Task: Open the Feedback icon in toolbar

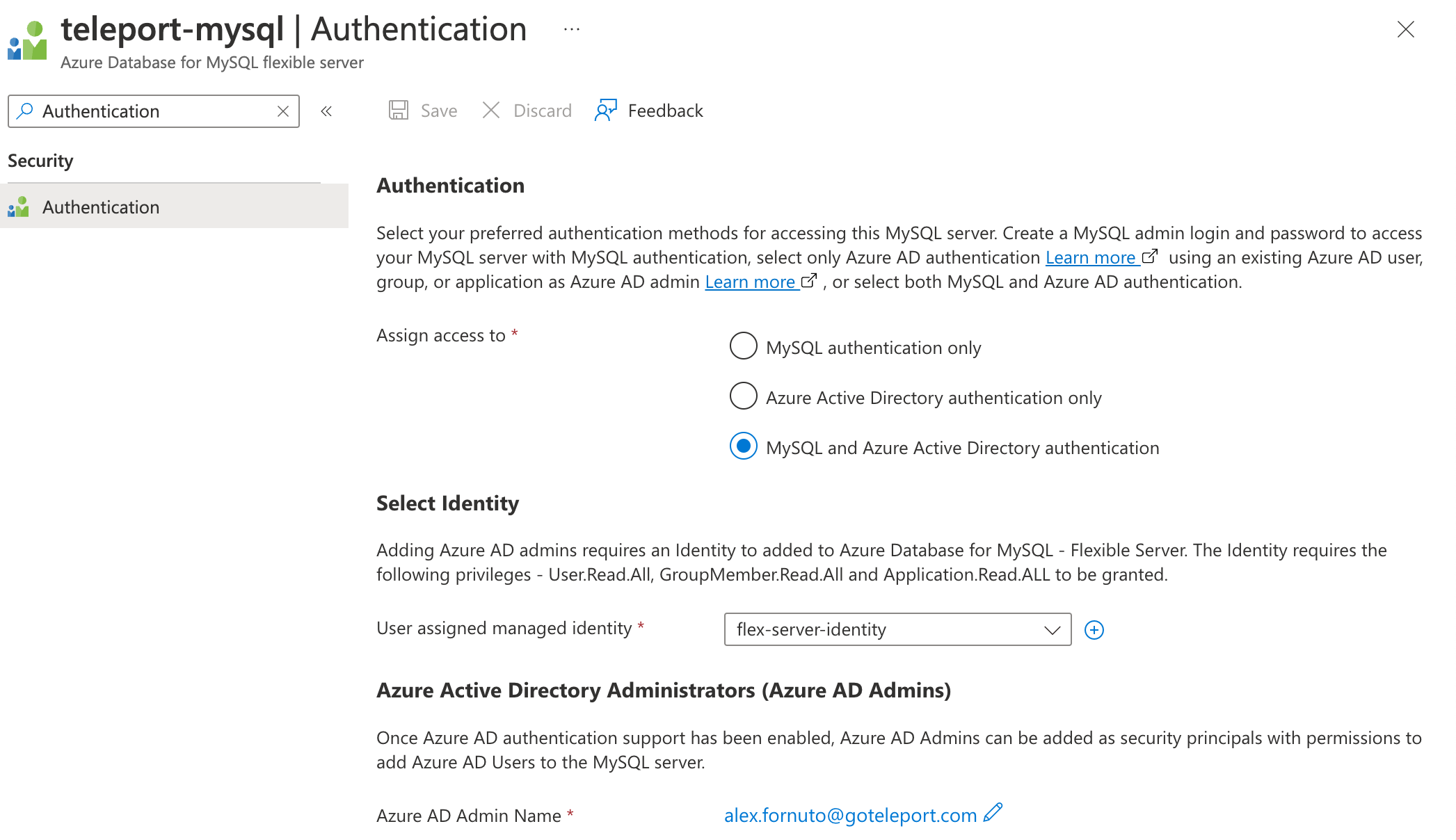Action: (x=606, y=111)
